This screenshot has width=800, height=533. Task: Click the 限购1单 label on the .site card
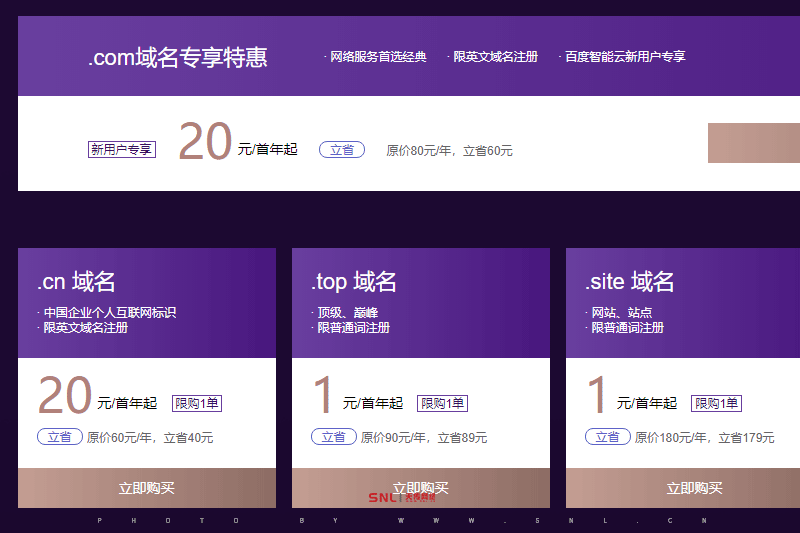coord(716,403)
